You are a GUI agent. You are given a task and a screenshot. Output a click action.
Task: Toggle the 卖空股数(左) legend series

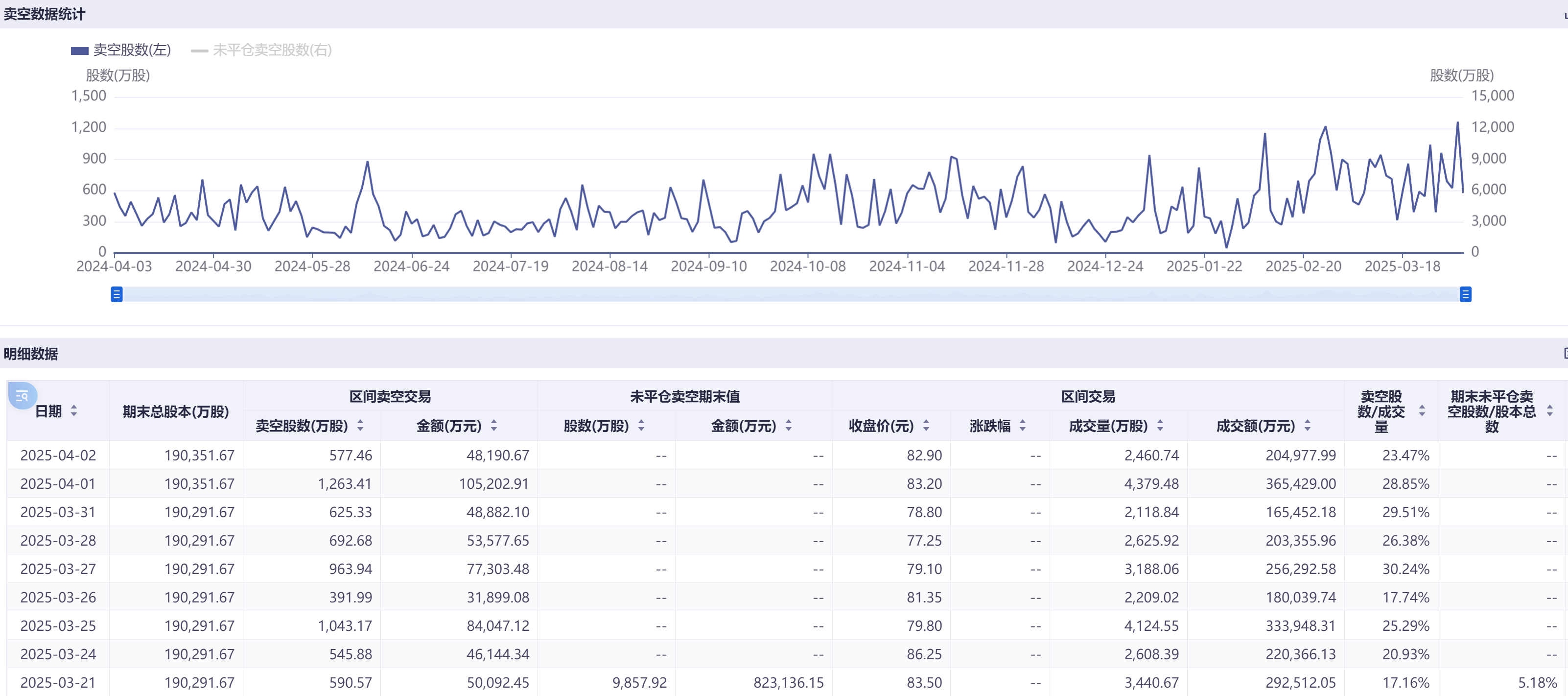pyautogui.click(x=132, y=50)
